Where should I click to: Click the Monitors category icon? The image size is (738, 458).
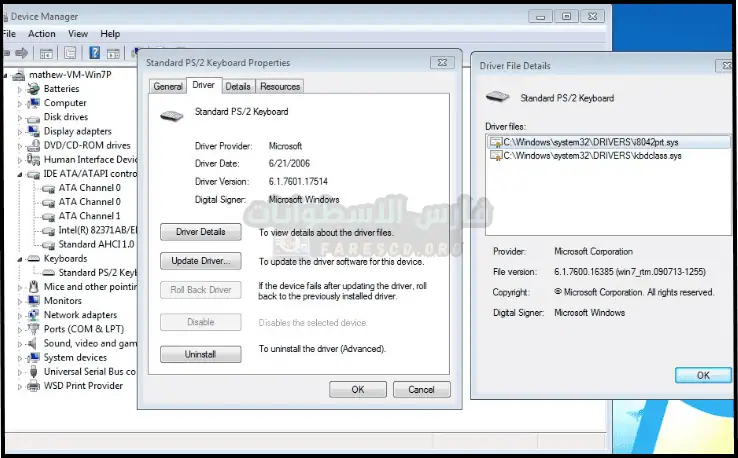point(33,301)
